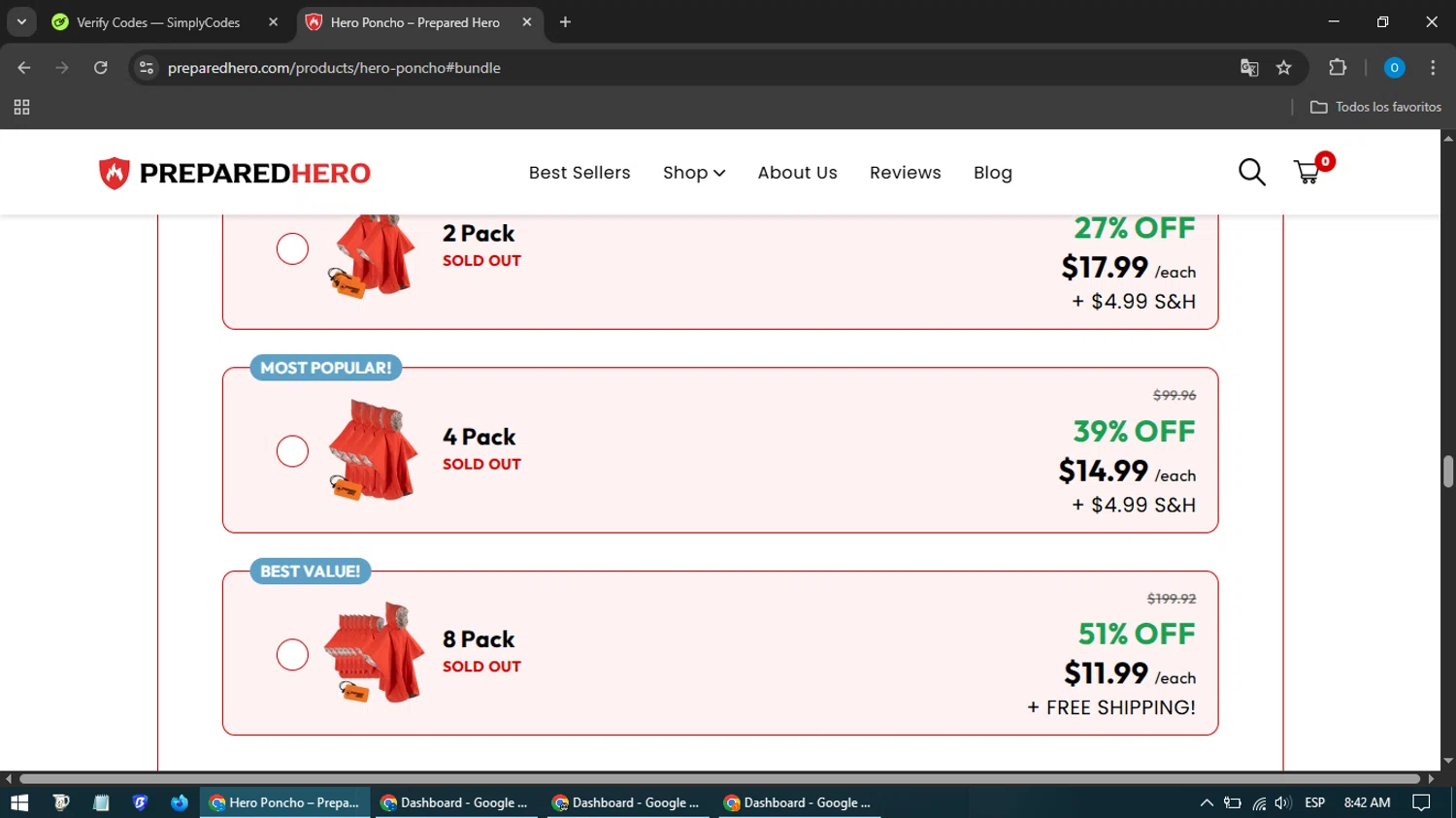
Task: Click the battery icon in system tray
Action: tap(1233, 802)
